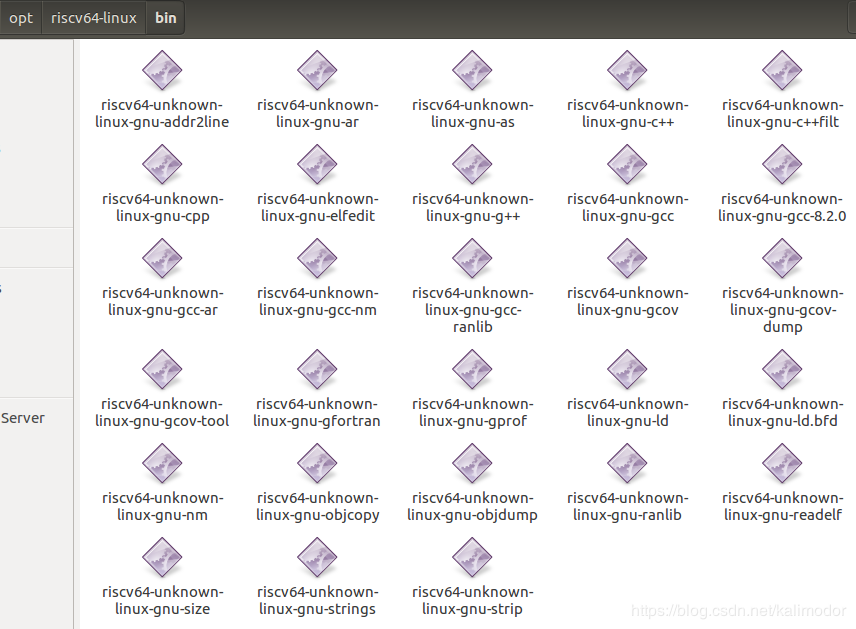Viewport: 856px width, 629px height.
Task: Click the file name label ending in gnu-readelf
Action: 782,507
